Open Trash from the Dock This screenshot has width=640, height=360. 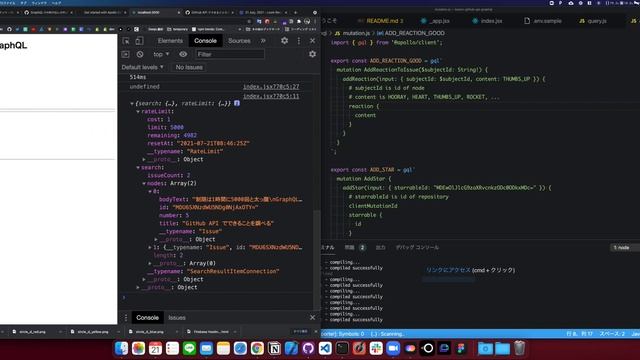(x=519, y=348)
